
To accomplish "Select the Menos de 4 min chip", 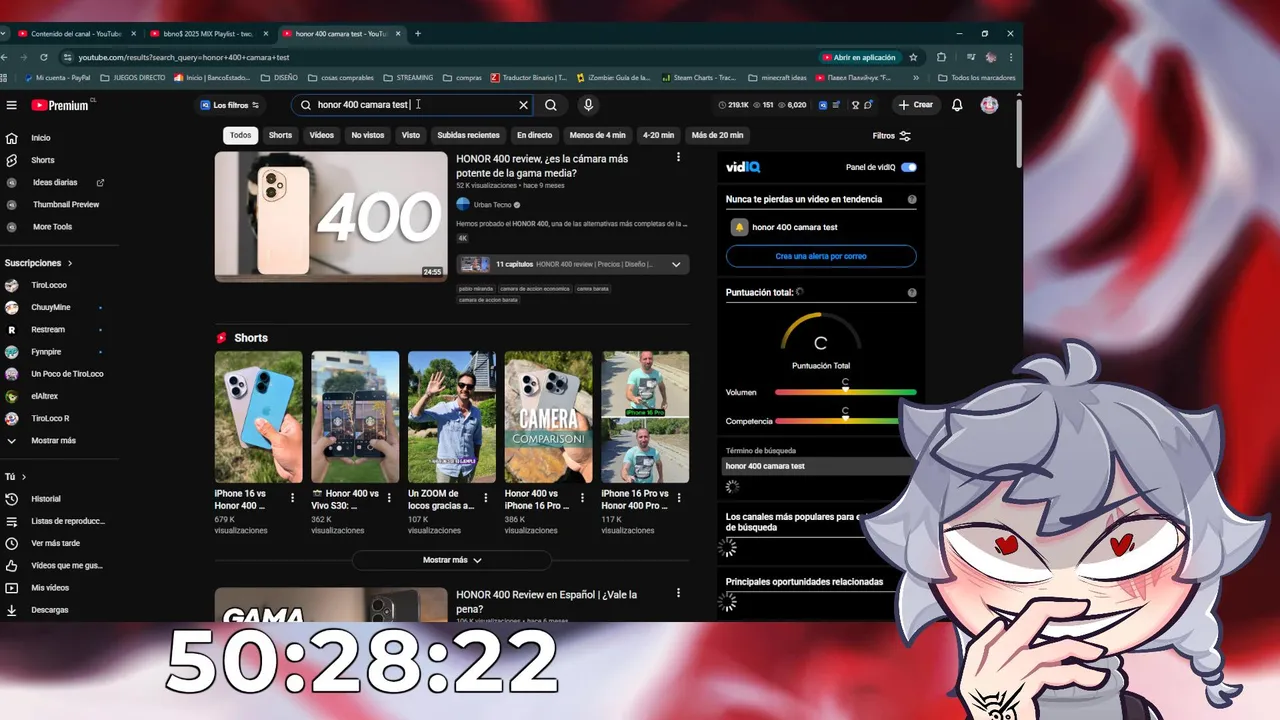I will click(597, 135).
